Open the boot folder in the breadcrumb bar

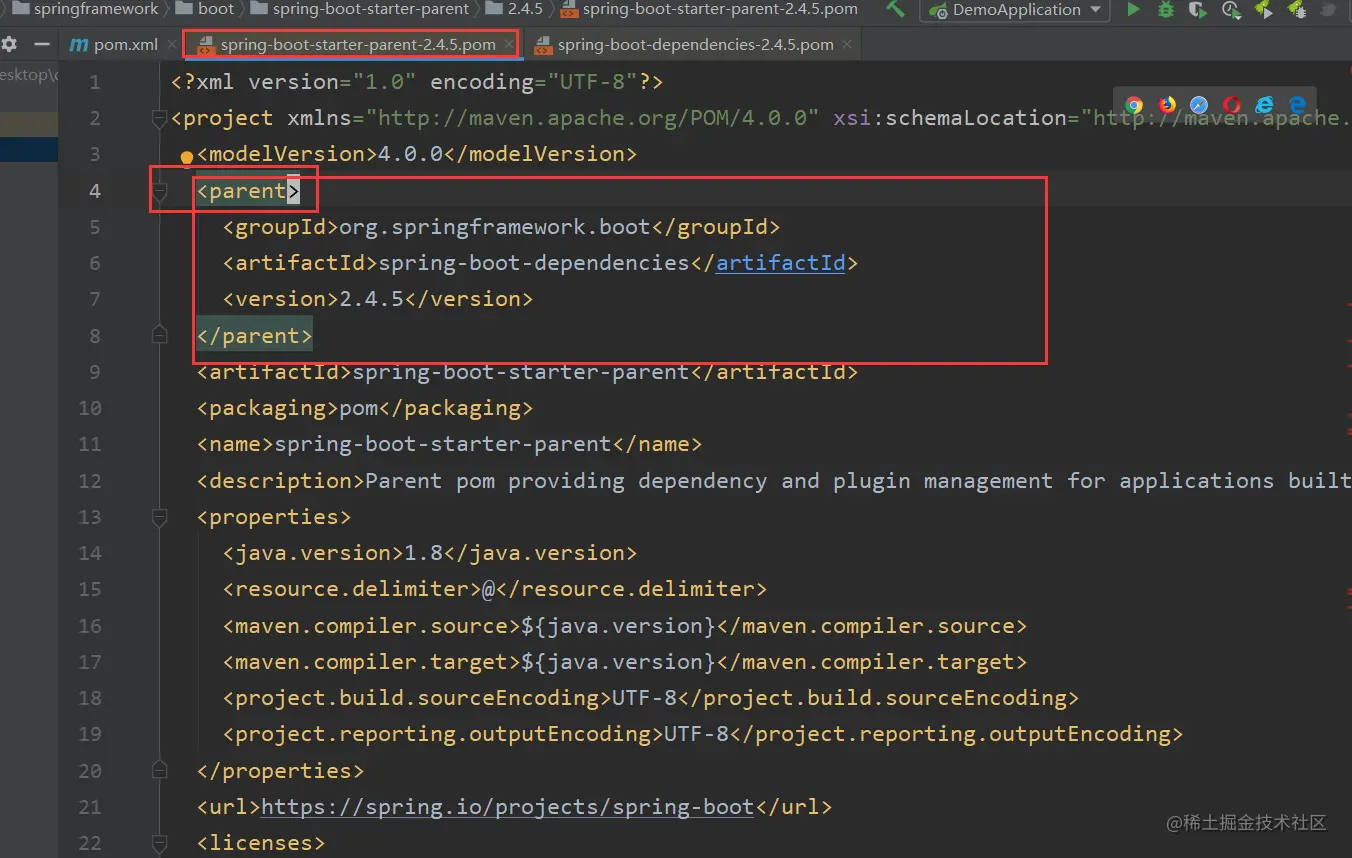point(207,10)
